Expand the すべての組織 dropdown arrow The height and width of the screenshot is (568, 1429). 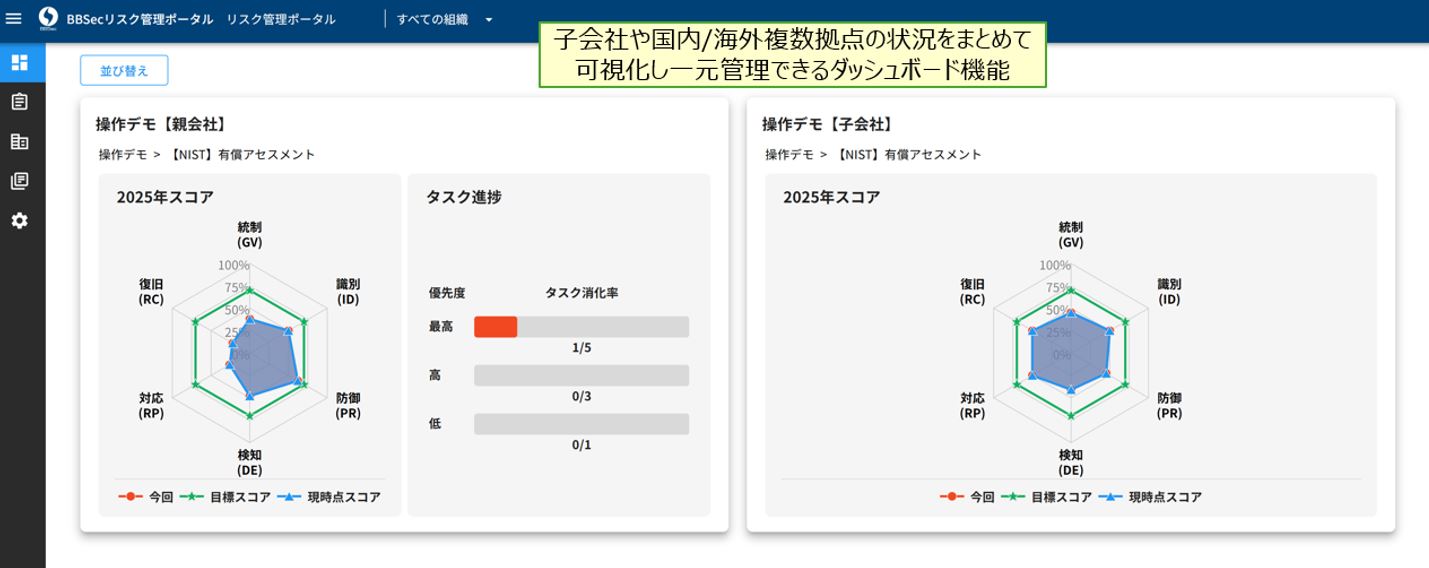pos(488,20)
